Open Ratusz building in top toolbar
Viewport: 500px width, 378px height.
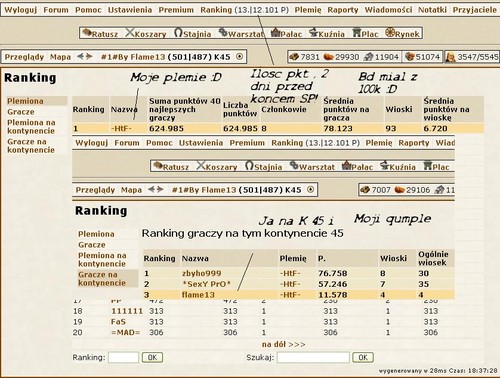(100, 34)
